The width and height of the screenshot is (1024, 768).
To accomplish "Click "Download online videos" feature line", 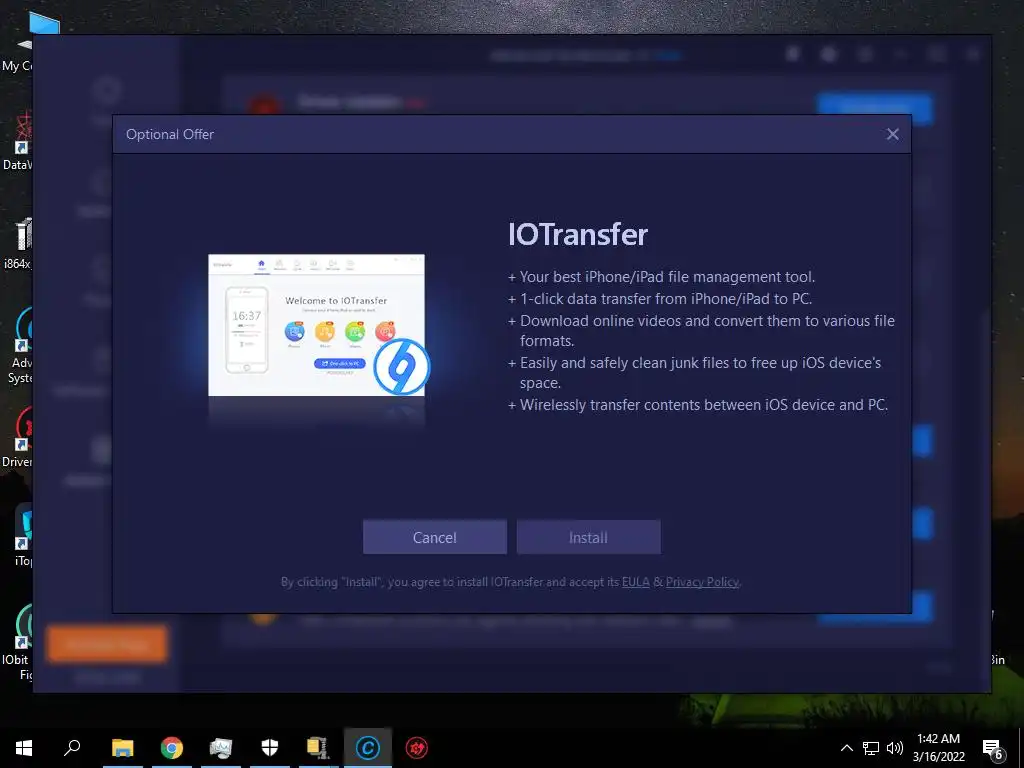I will (701, 330).
